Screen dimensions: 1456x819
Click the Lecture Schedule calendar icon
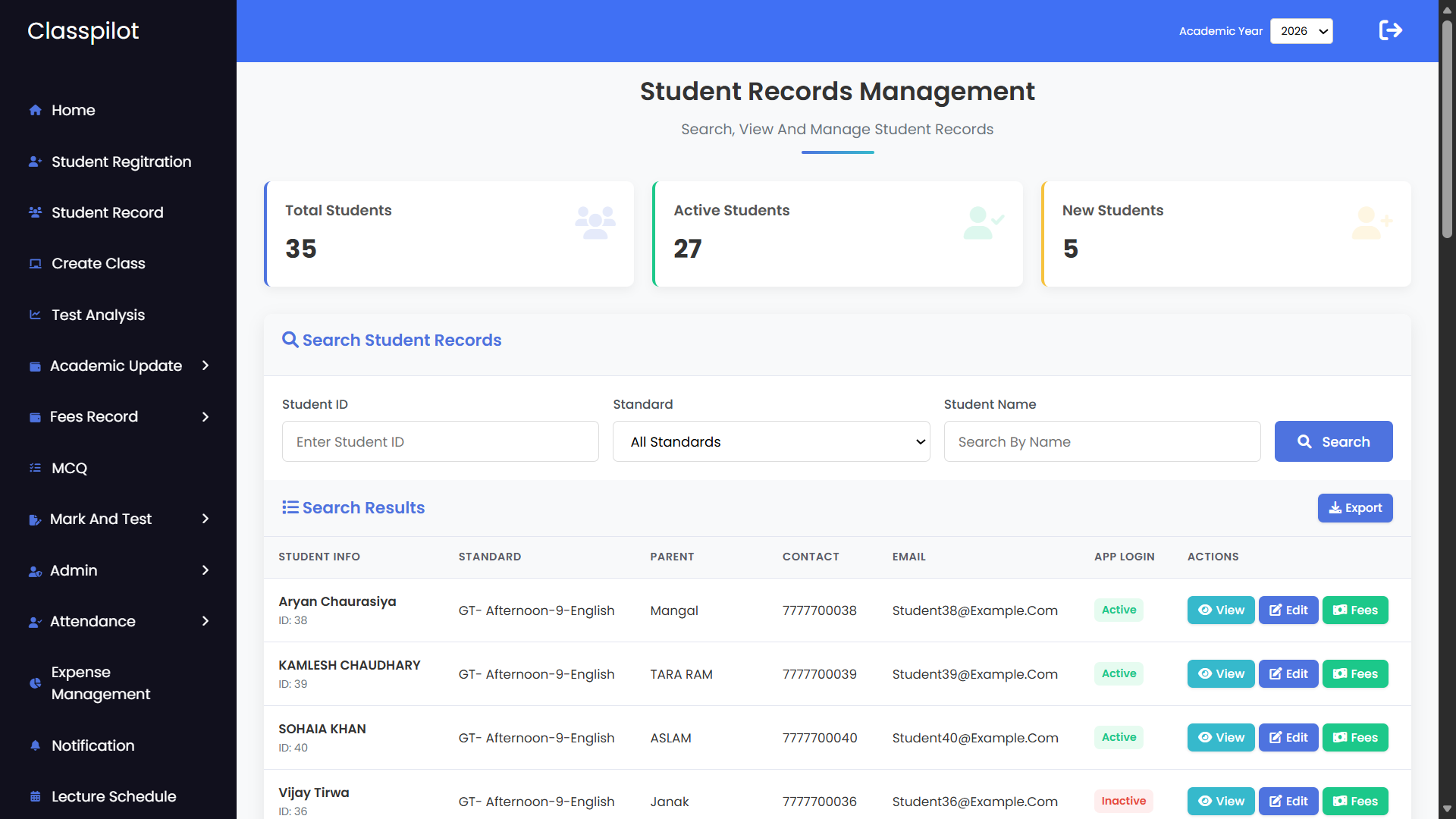click(35, 796)
